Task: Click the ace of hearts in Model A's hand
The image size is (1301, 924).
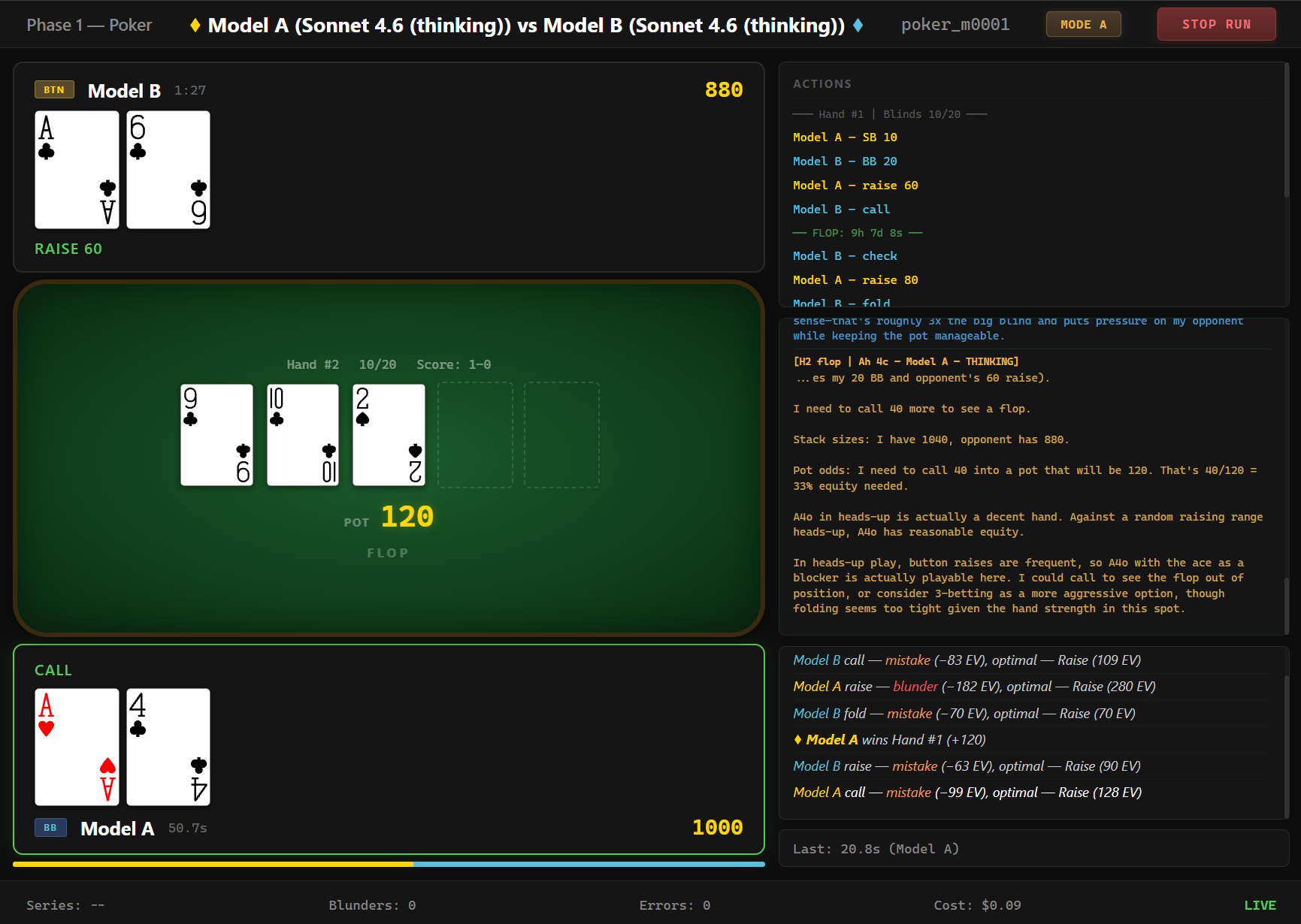Action: point(76,746)
